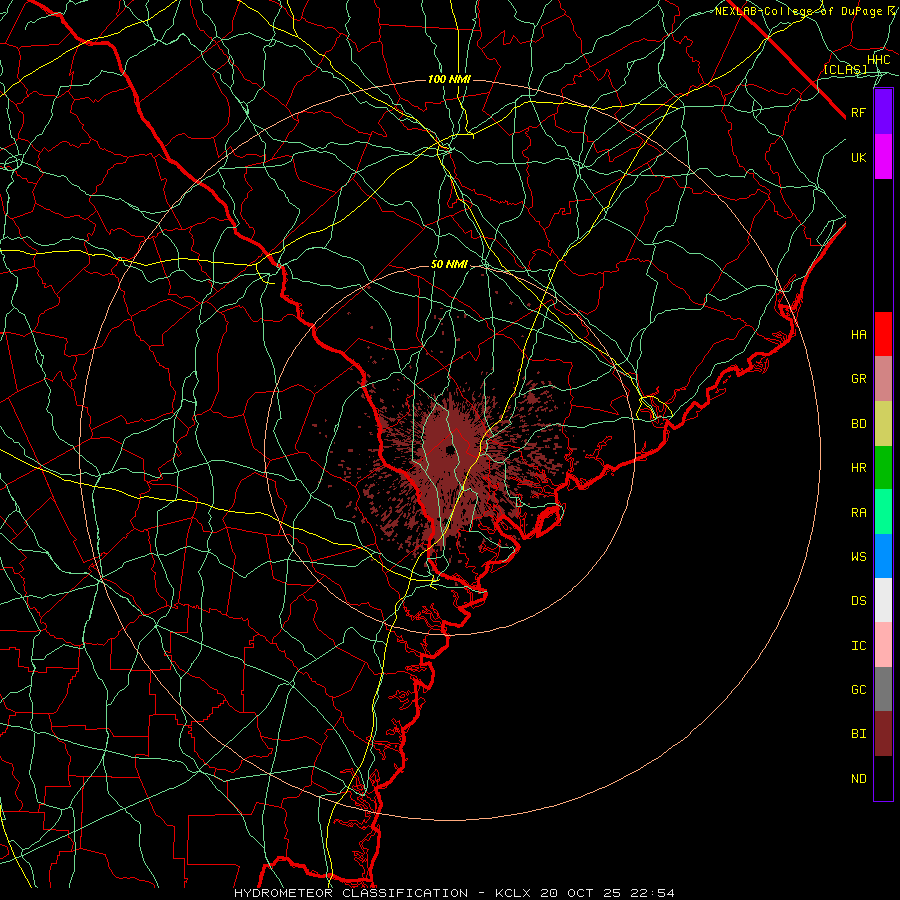This screenshot has width=900, height=900.
Task: Click the IC legend label
Action: click(x=859, y=646)
